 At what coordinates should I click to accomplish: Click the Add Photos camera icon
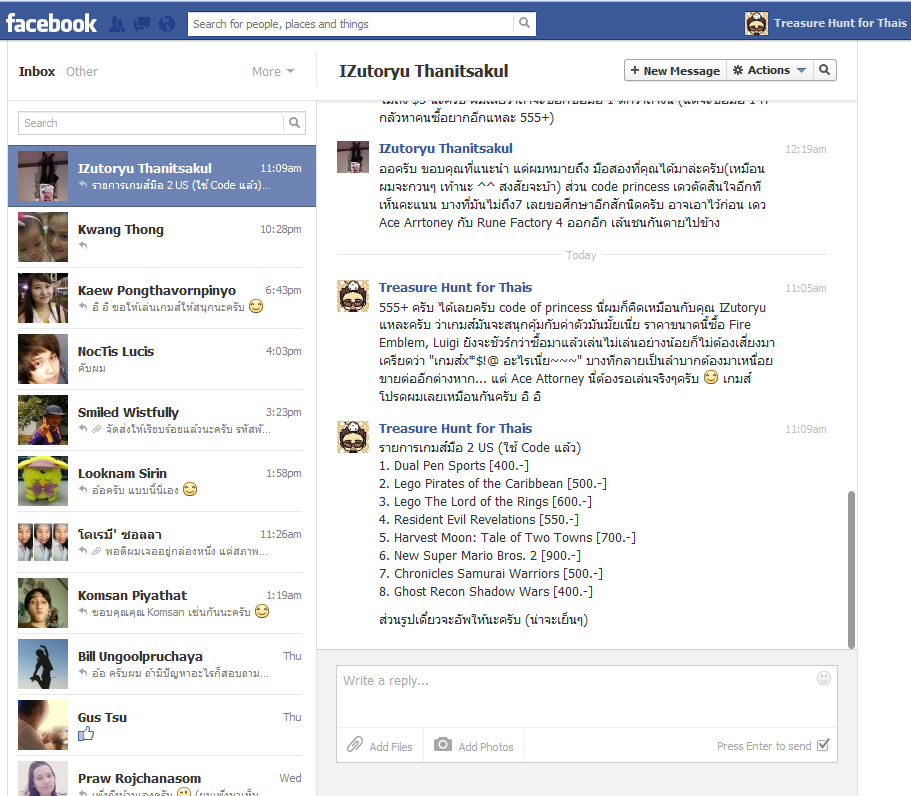(443, 744)
